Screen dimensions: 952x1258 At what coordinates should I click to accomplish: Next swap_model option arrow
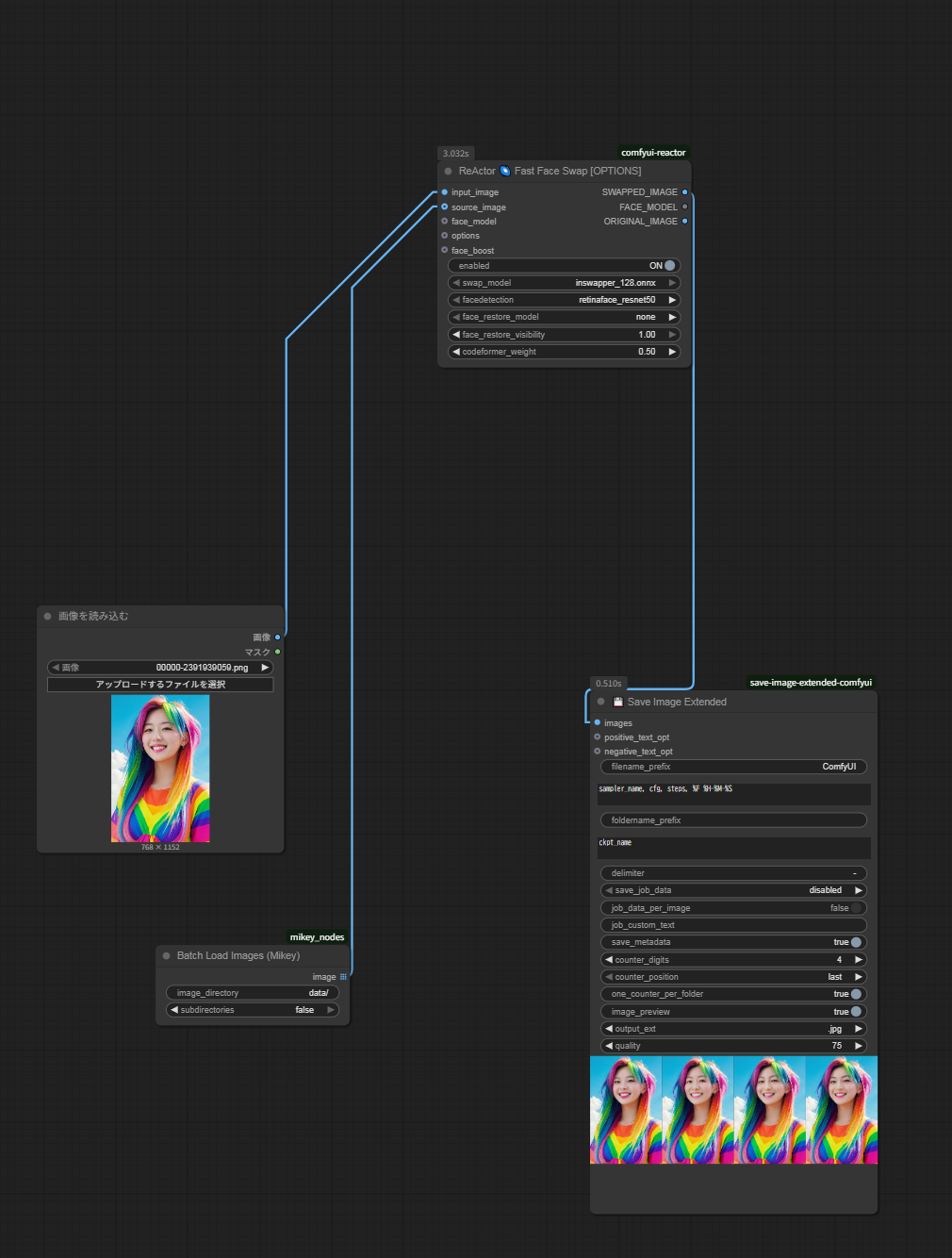pos(672,283)
